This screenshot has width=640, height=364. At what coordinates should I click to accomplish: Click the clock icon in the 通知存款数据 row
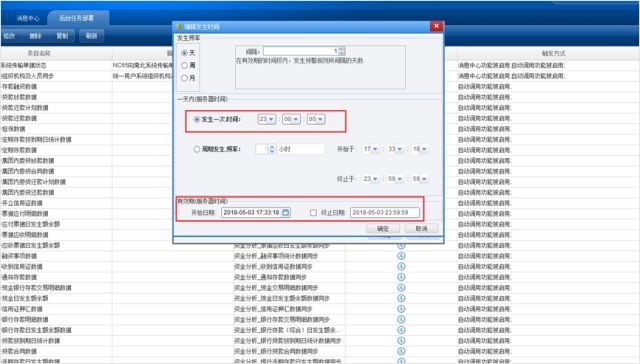(x=401, y=277)
